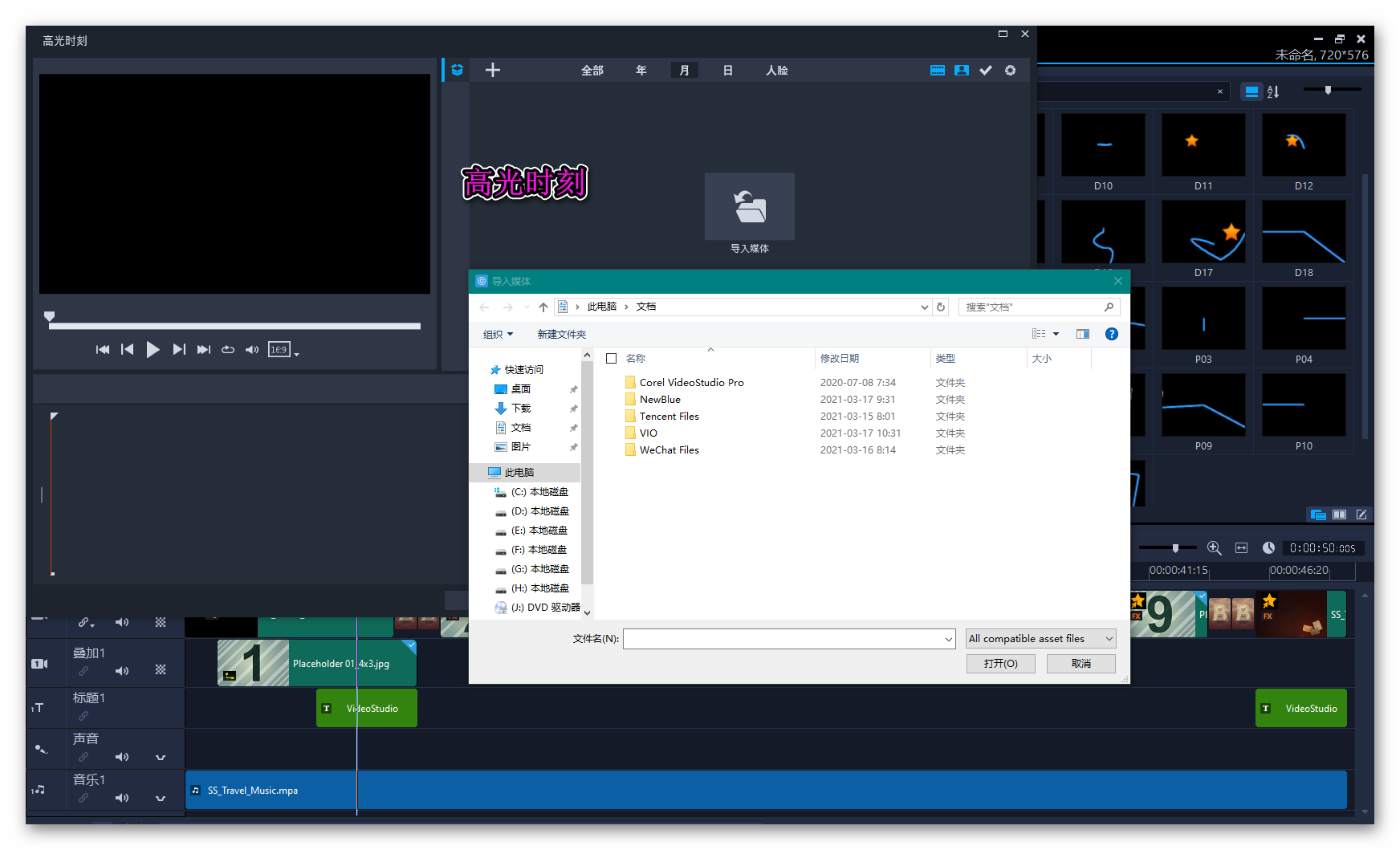Toggle ripple link on the 标题1 track
This screenshot has width=1400, height=850.
83,716
